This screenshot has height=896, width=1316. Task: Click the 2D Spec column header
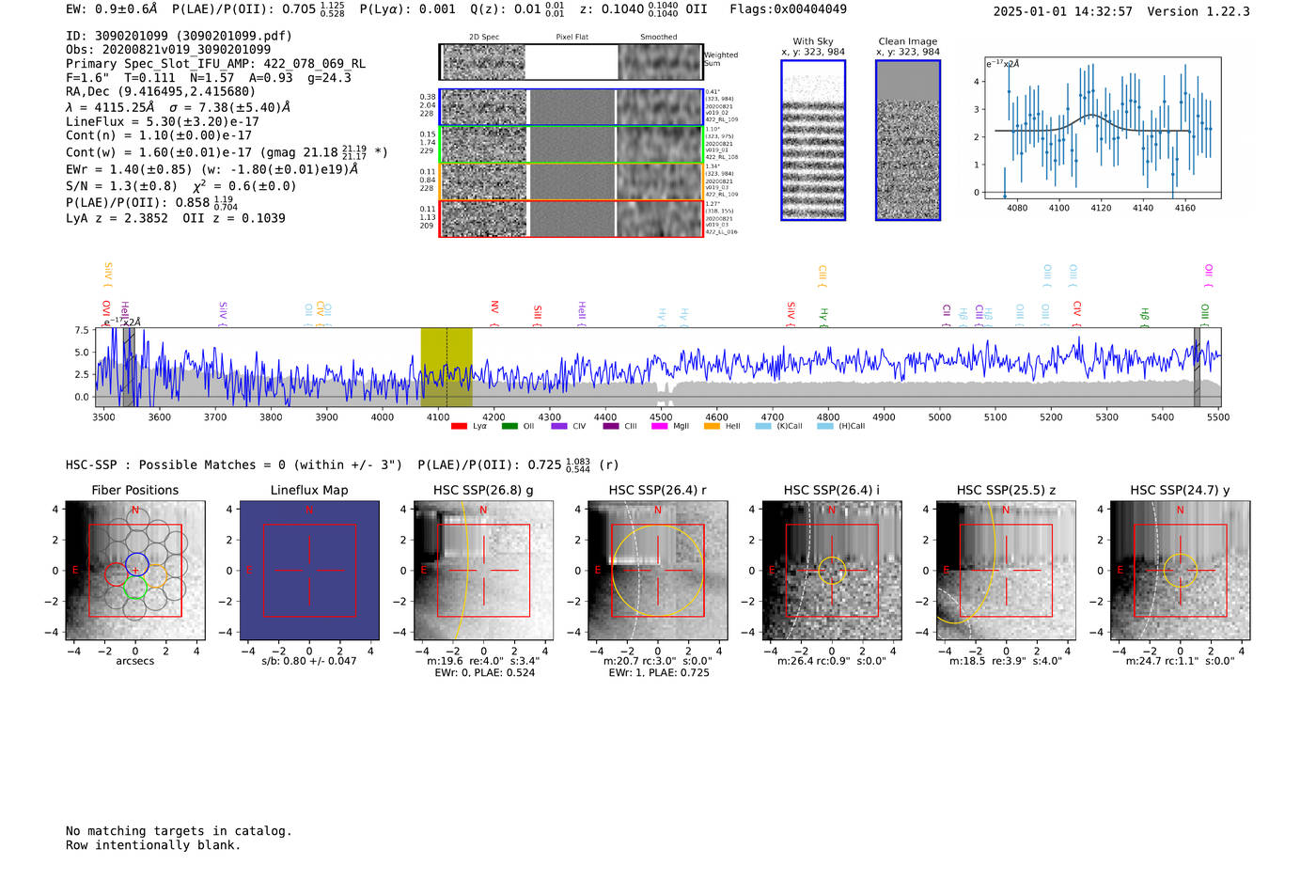coord(484,37)
